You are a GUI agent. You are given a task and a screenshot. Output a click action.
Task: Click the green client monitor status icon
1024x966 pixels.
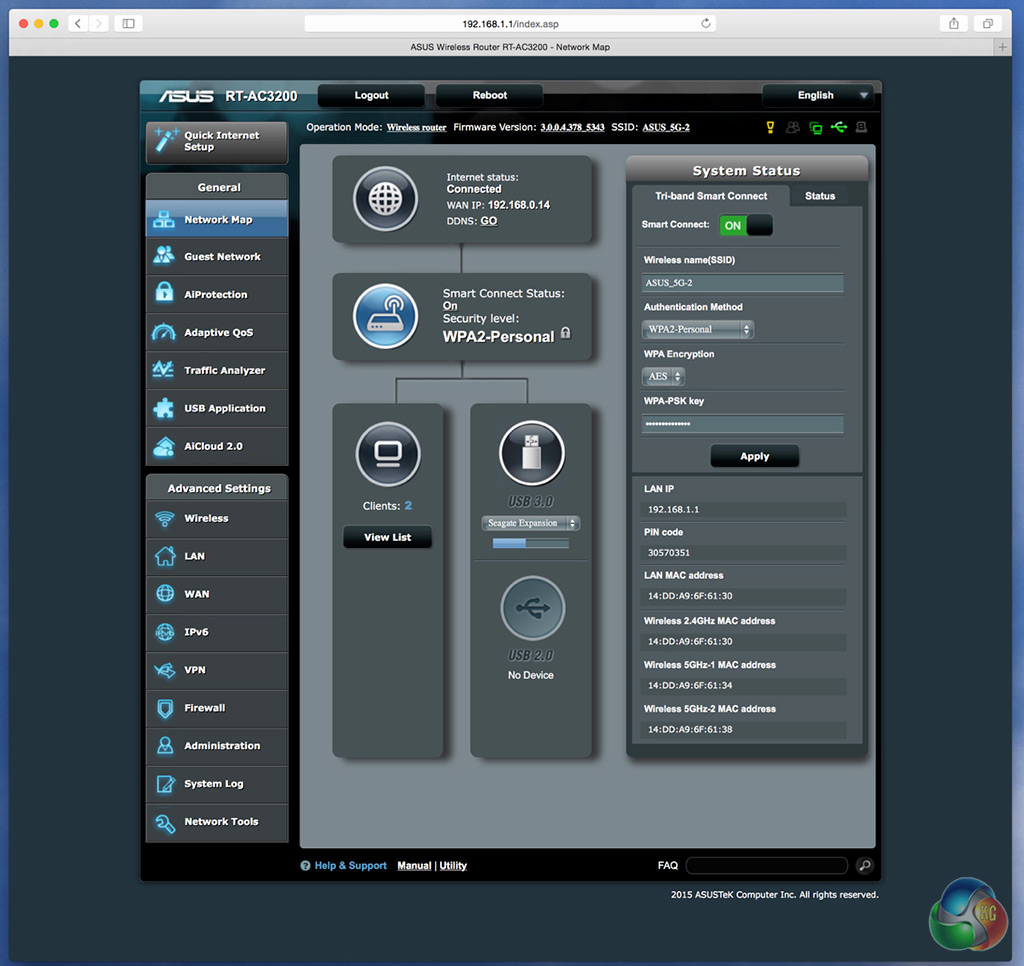tap(816, 127)
